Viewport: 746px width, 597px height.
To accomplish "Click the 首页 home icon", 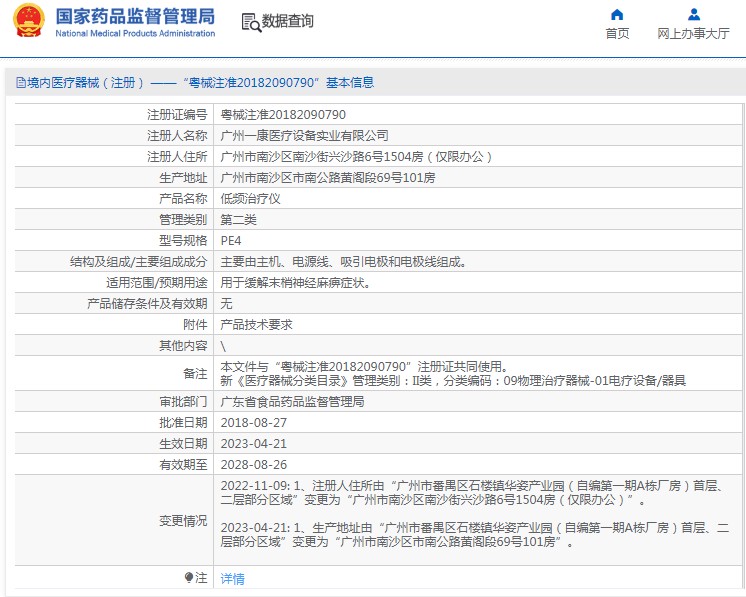I will [x=617, y=15].
